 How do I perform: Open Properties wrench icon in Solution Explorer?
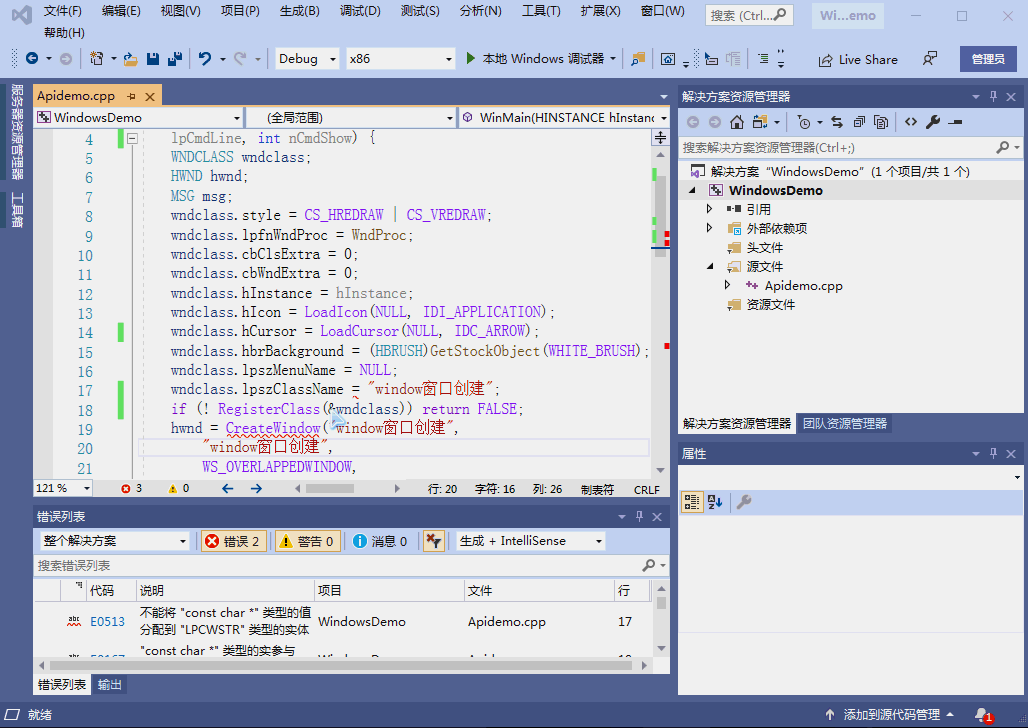click(x=933, y=122)
